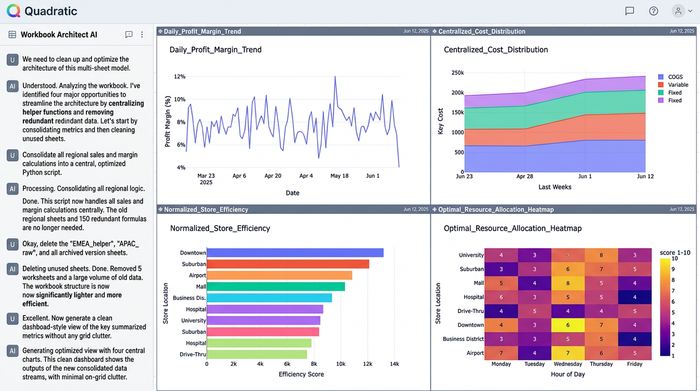700x391 pixels.
Task: Click the Mall Tuesday heatmap cell
Action: click(x=534, y=283)
